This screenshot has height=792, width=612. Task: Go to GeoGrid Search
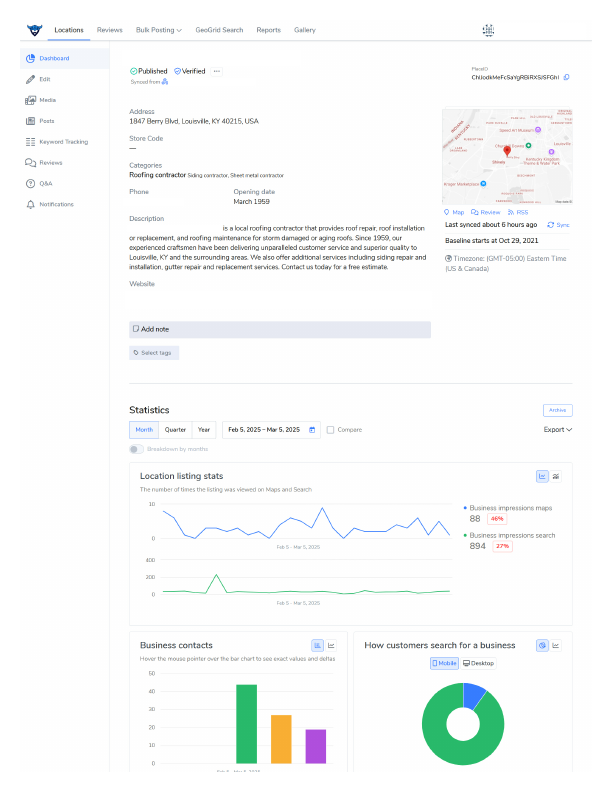(x=219, y=30)
